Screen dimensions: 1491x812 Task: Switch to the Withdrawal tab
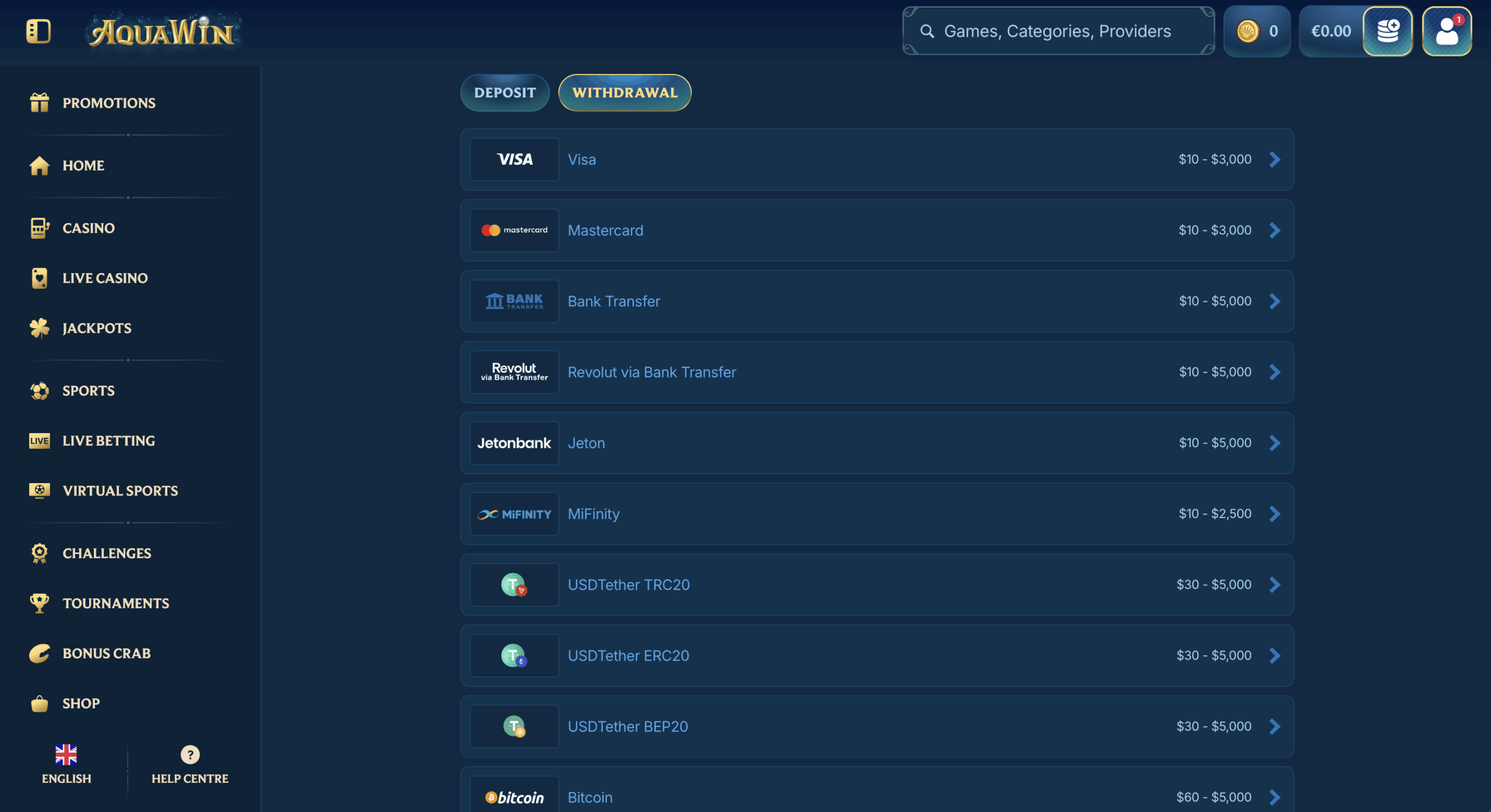[x=625, y=93]
